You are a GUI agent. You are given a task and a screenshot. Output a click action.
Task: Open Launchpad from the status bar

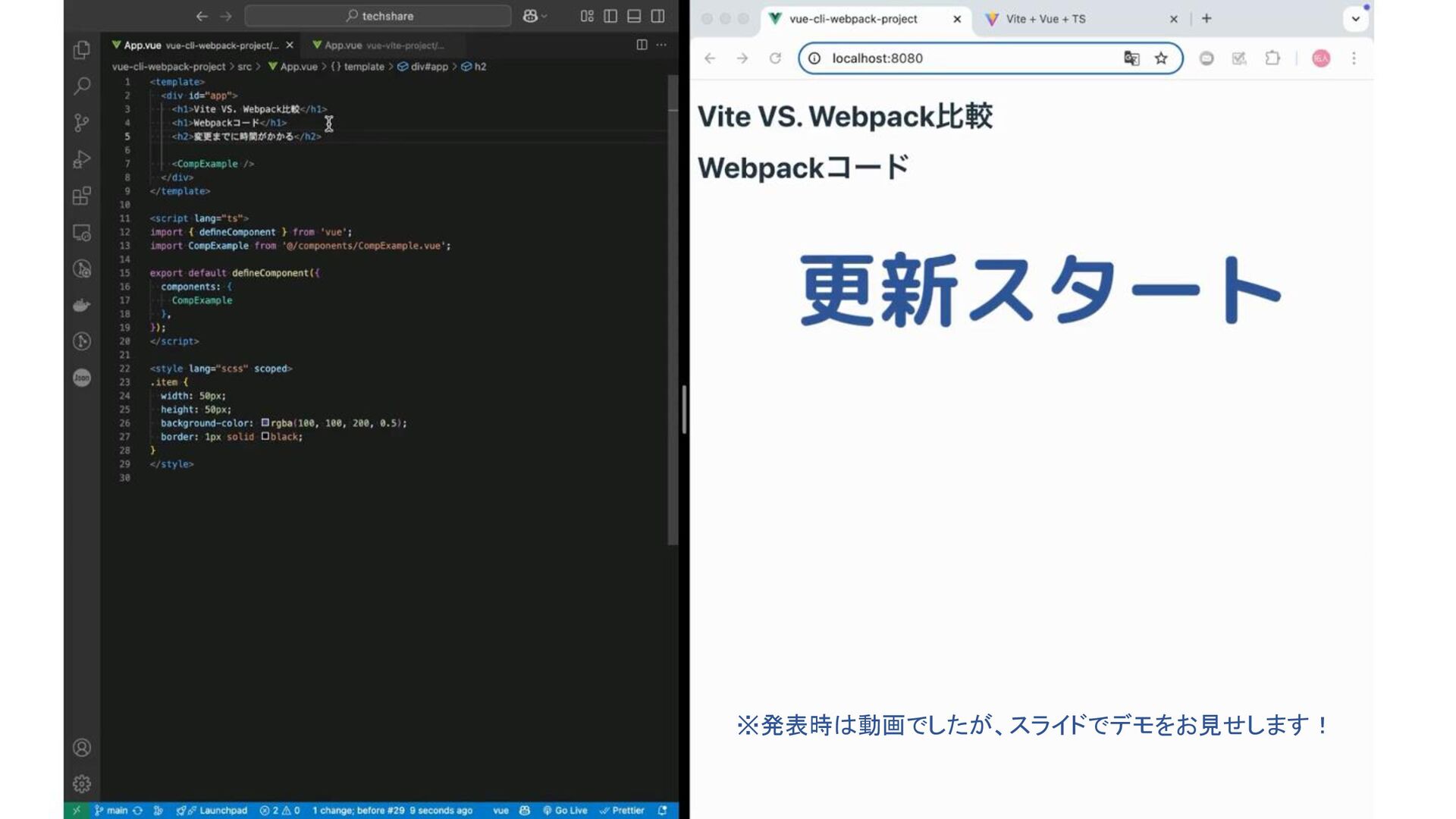coord(212,811)
